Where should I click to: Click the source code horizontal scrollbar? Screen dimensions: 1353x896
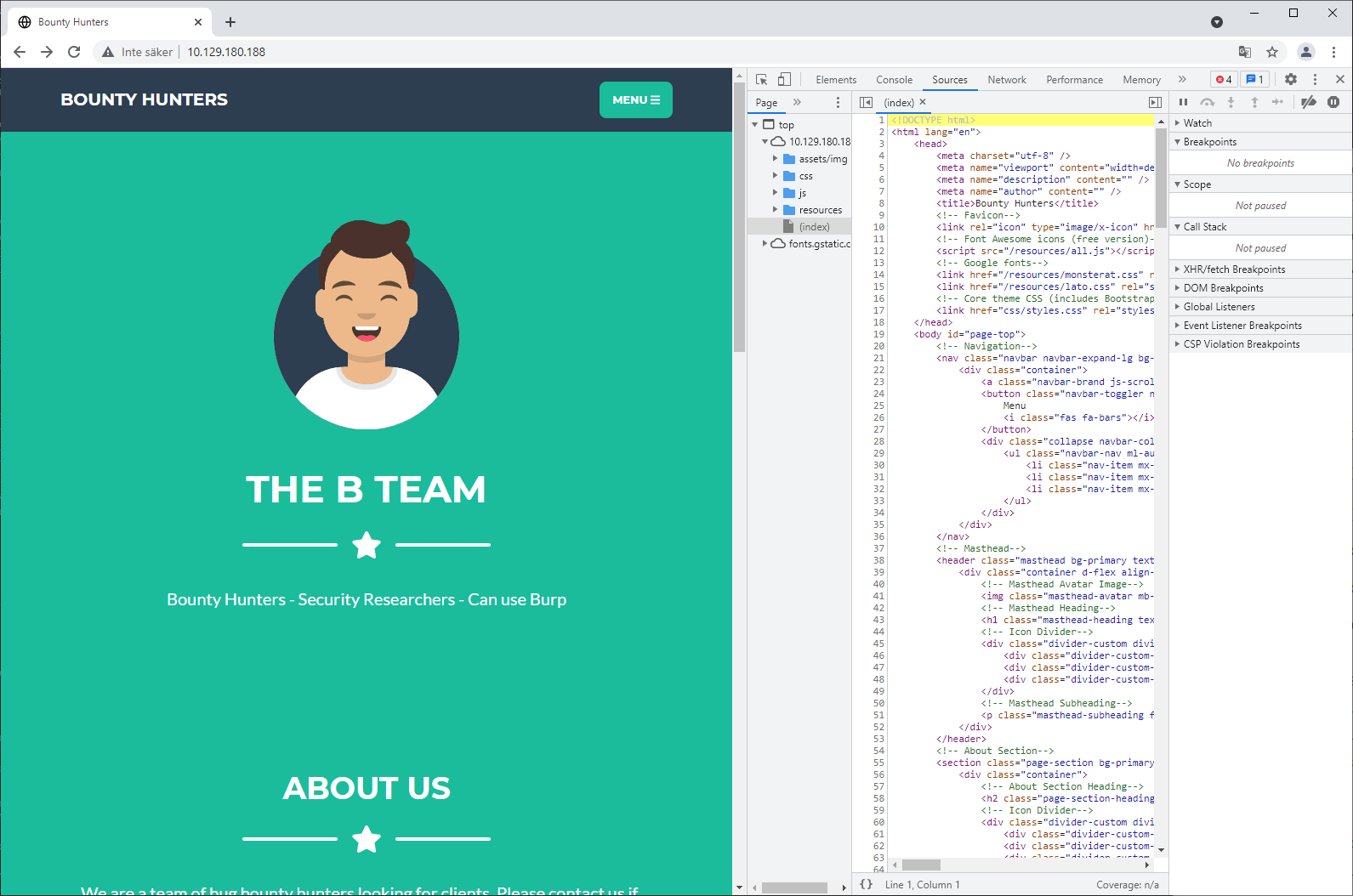pos(921,865)
